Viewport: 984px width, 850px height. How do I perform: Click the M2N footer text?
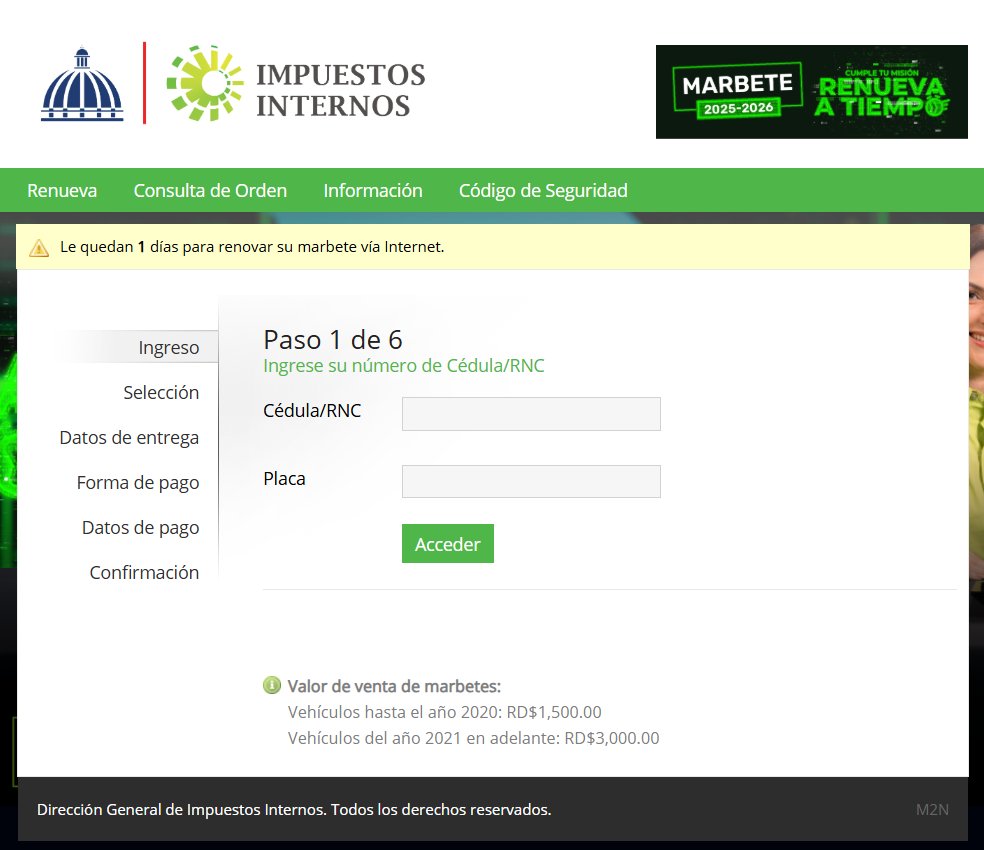932,810
